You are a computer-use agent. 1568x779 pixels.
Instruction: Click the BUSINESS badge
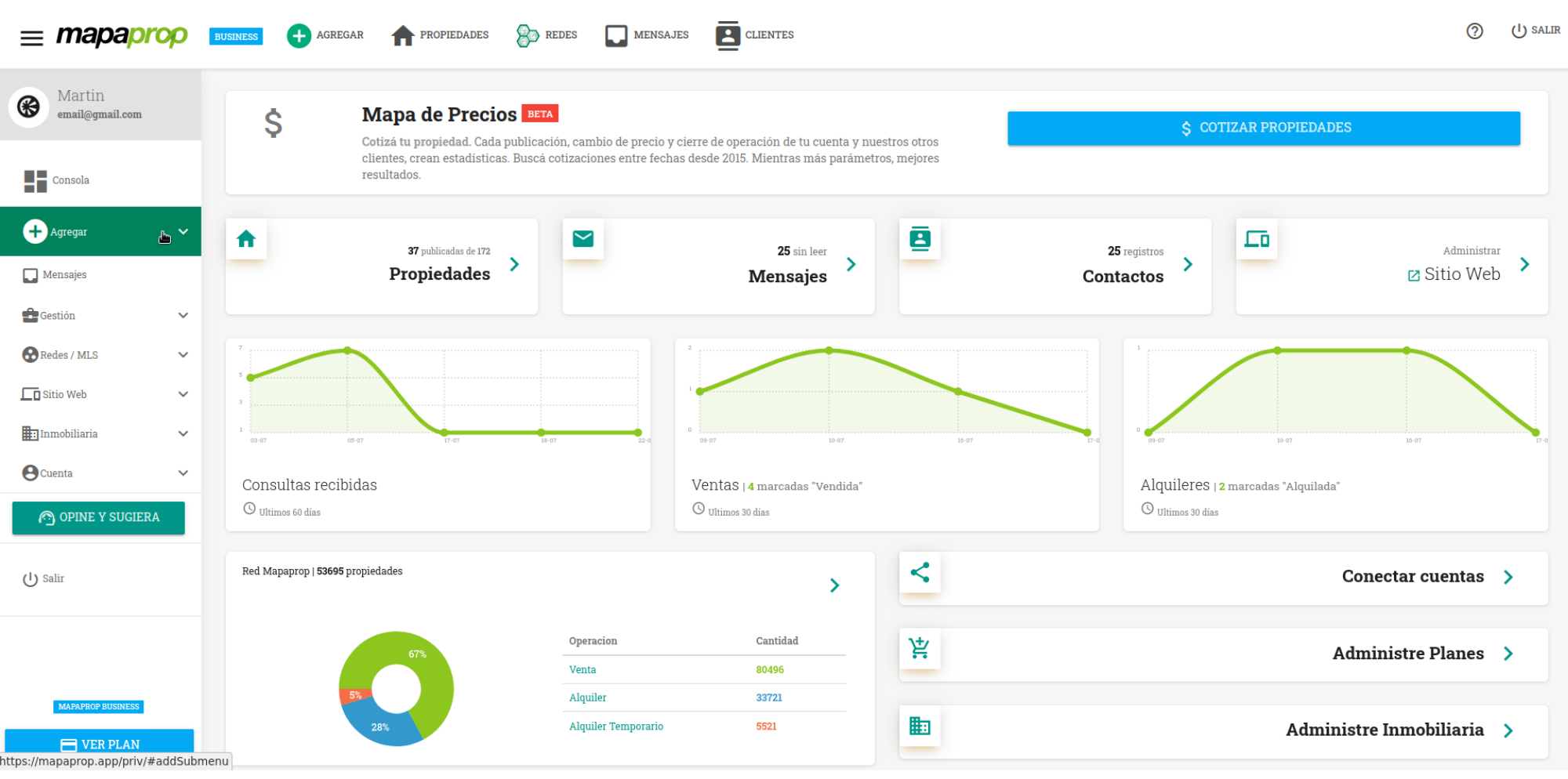236,36
